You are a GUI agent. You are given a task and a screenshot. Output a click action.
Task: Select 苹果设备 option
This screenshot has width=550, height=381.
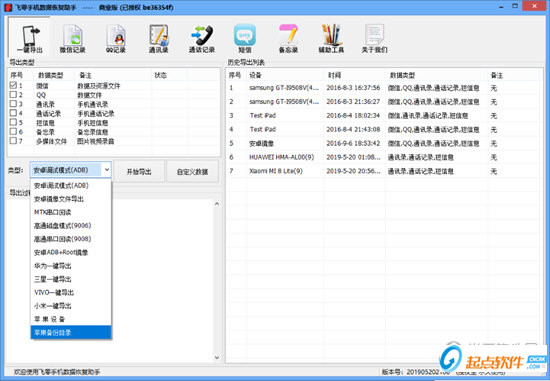[x=71, y=319]
